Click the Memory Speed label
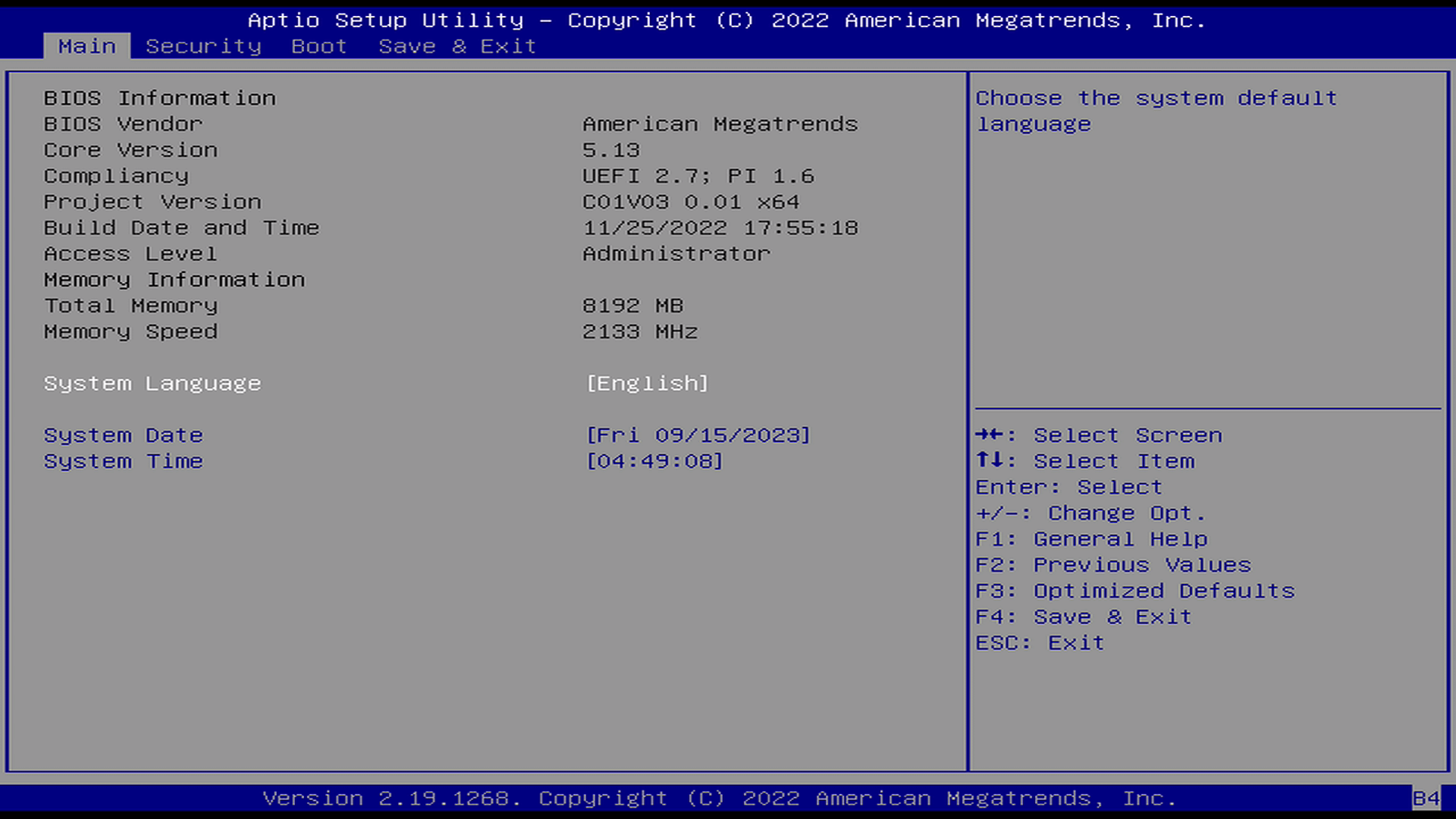The height and width of the screenshot is (819, 1456). [x=130, y=331]
